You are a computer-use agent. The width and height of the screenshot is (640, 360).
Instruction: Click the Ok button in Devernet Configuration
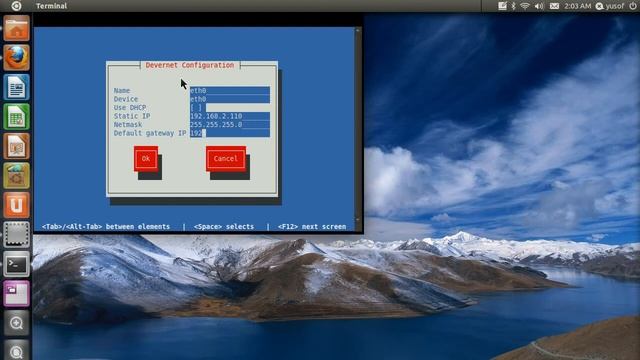146,158
